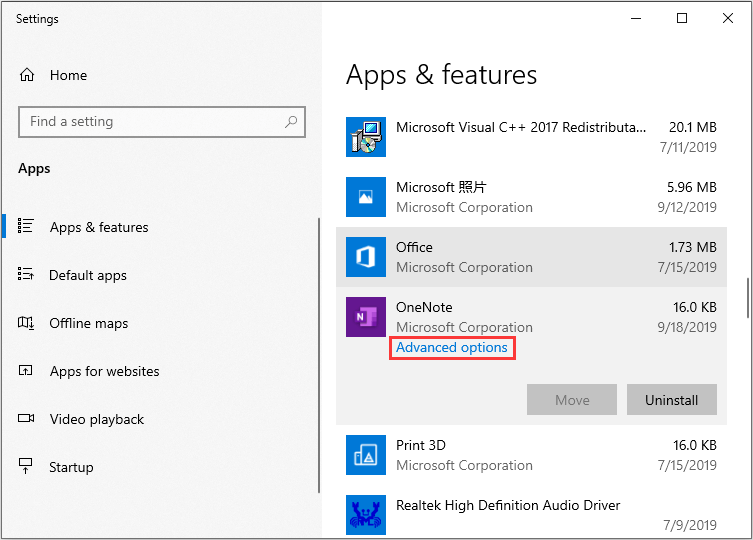The image size is (753, 540).
Task: Click the Print 3D app icon
Action: (x=366, y=455)
